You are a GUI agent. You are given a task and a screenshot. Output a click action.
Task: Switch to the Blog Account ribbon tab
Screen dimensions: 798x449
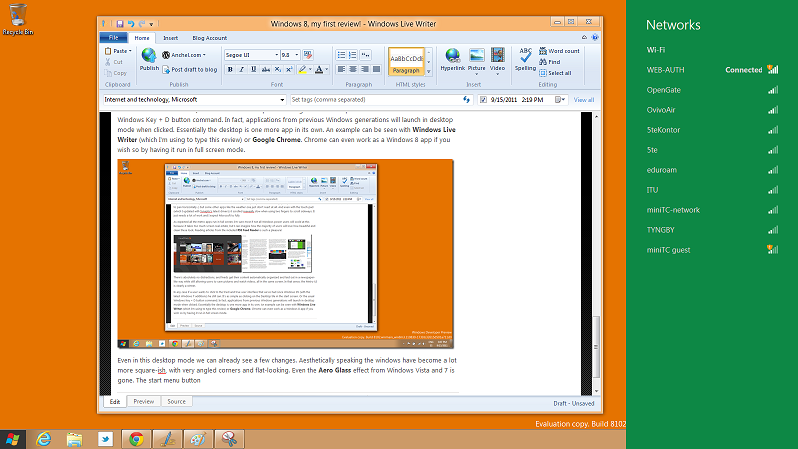(x=210, y=38)
